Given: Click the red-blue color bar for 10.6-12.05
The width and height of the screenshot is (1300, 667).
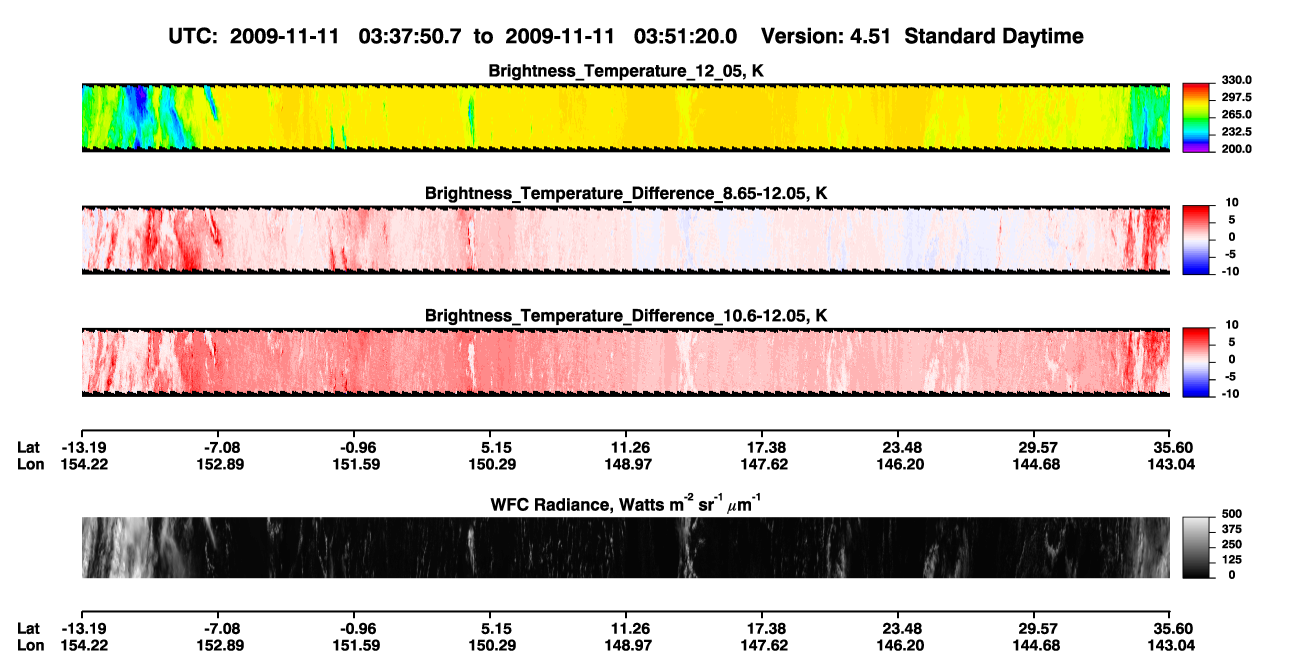Looking at the screenshot, I should point(1196,362).
